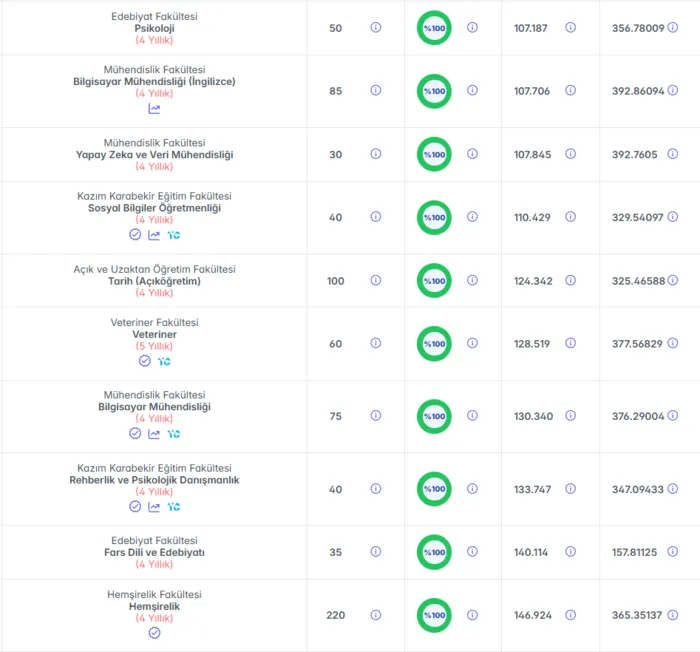Select Tarih (Açıköğretim) program name

[x=154, y=281]
